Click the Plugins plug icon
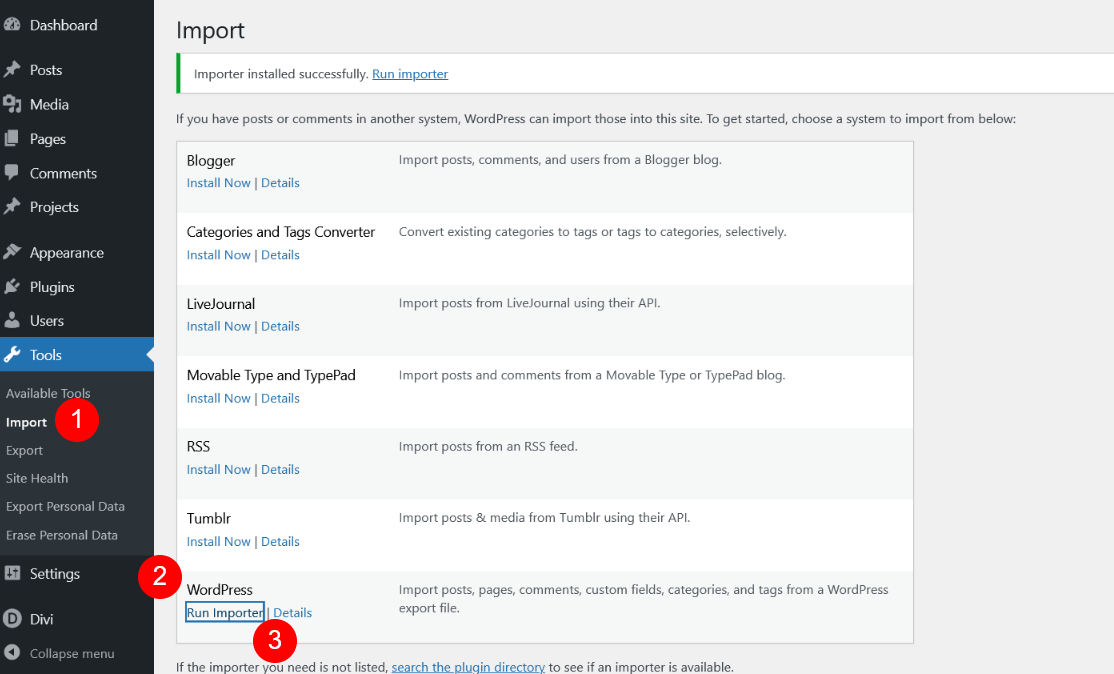This screenshot has width=1114, height=674. click(x=12, y=286)
